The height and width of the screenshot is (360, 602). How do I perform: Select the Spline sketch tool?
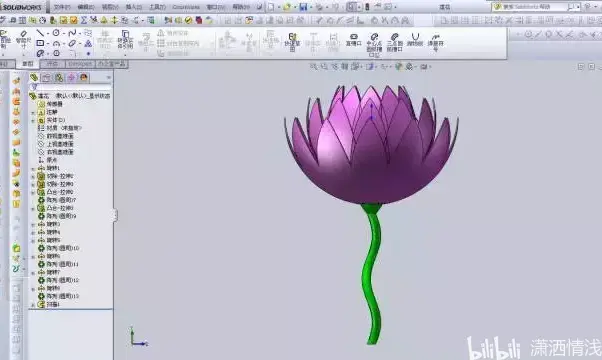(x=72, y=33)
